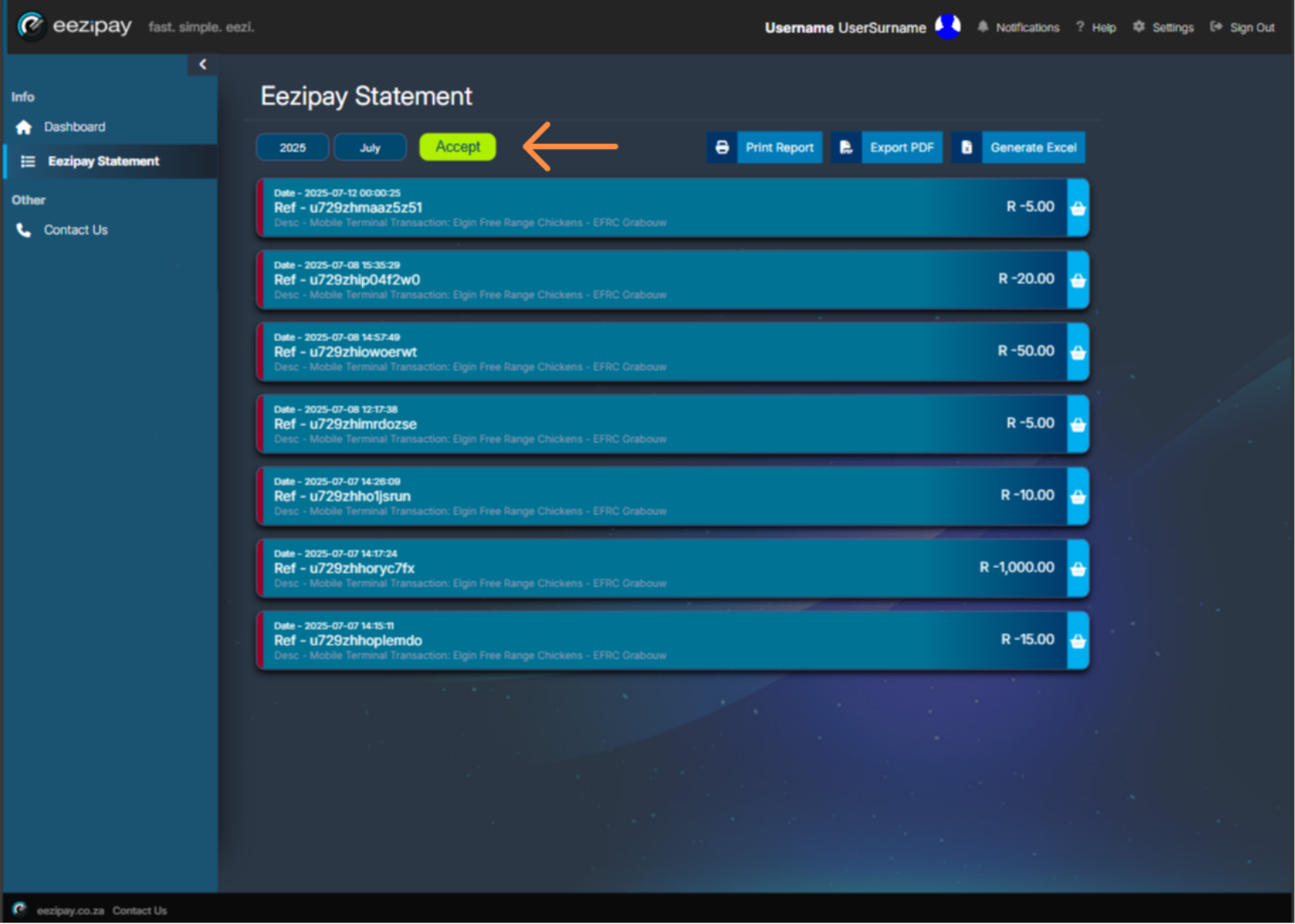Screen dimensions: 1295x924
Task: Click the reference text u729zhiowoerwt
Action: [363, 352]
